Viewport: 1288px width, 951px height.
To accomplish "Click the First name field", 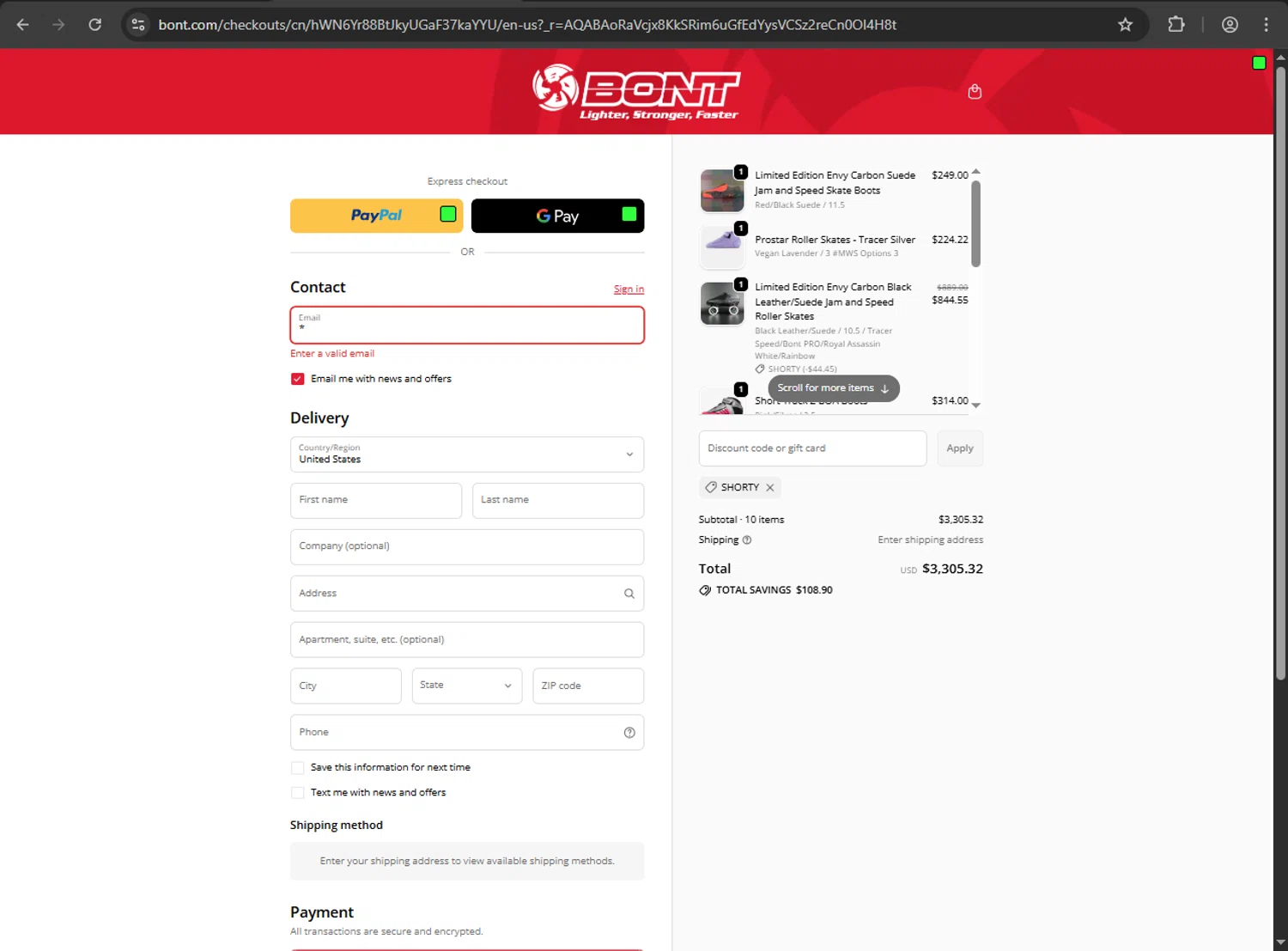I will point(376,501).
